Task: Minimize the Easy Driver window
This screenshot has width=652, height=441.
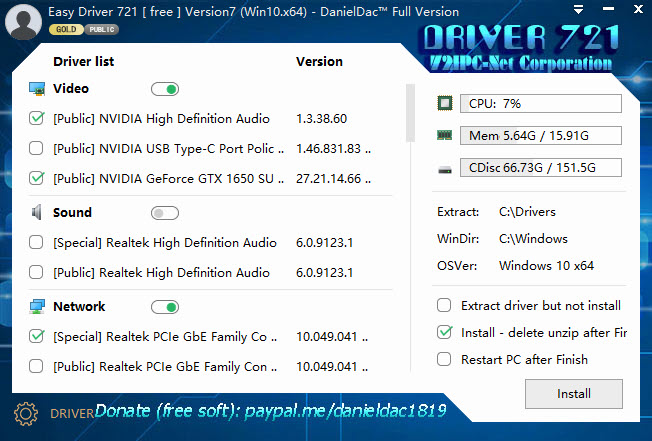Action: point(608,9)
